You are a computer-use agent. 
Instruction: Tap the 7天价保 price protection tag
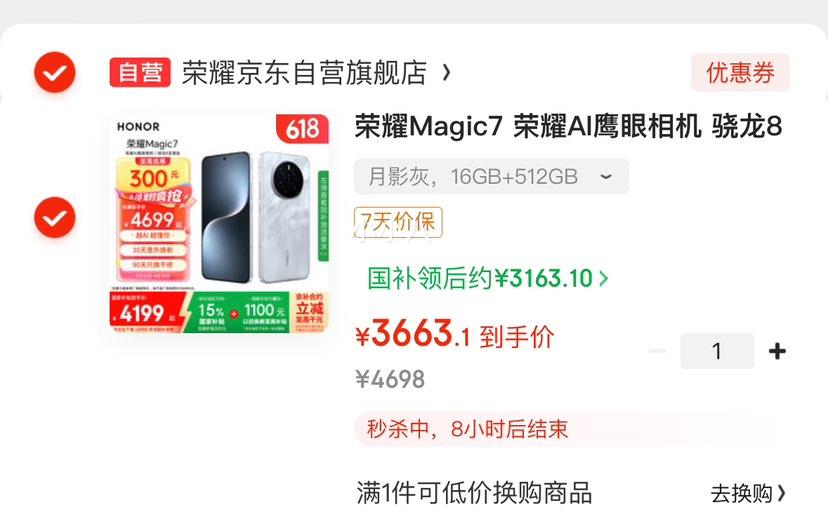[x=398, y=222]
